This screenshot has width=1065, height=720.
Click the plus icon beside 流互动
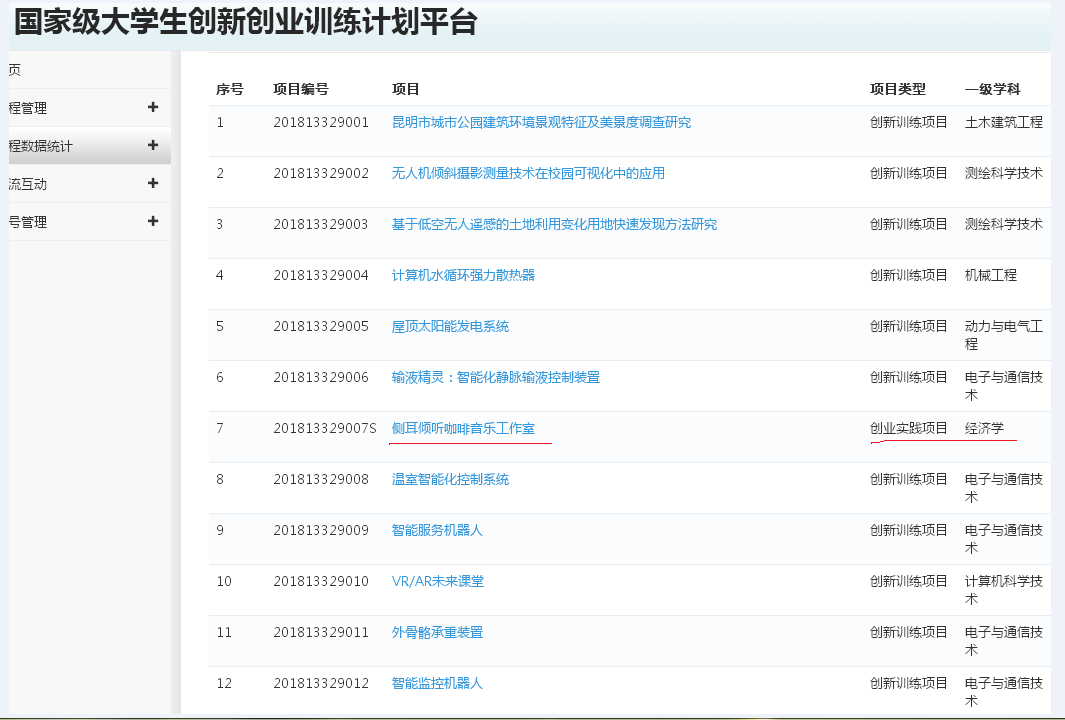coord(153,184)
